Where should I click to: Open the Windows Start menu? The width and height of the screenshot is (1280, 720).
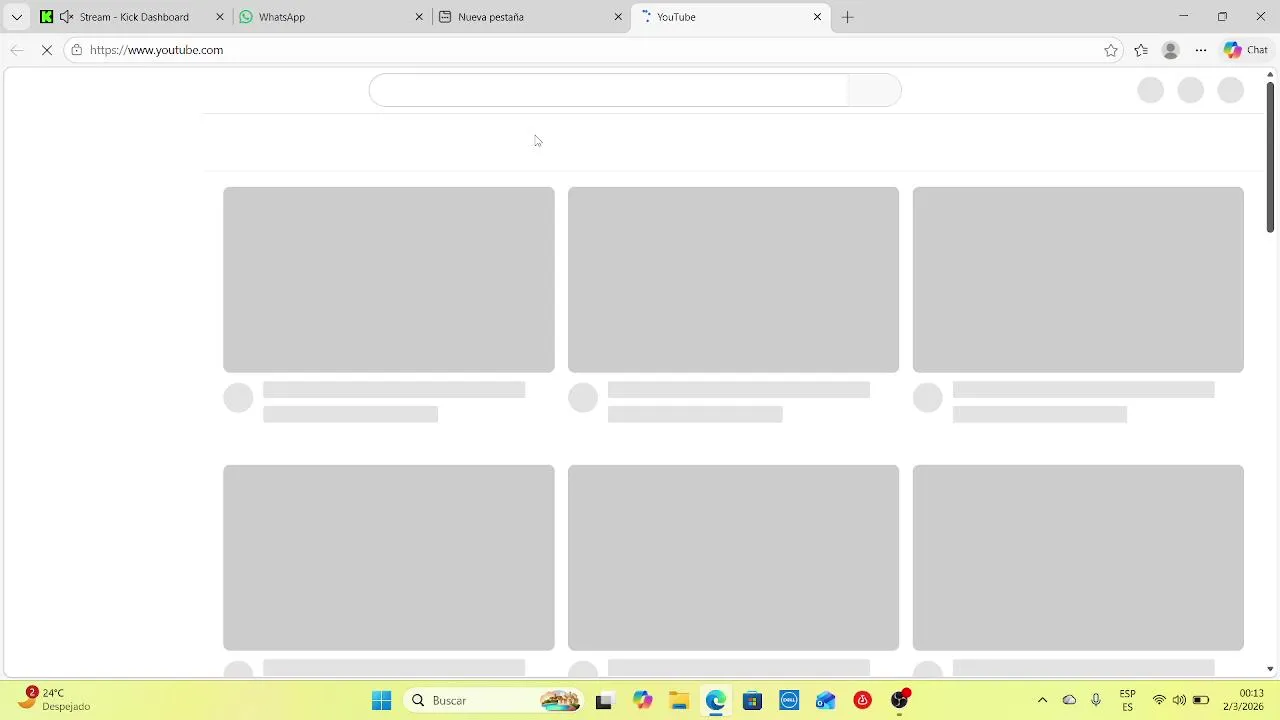click(382, 701)
